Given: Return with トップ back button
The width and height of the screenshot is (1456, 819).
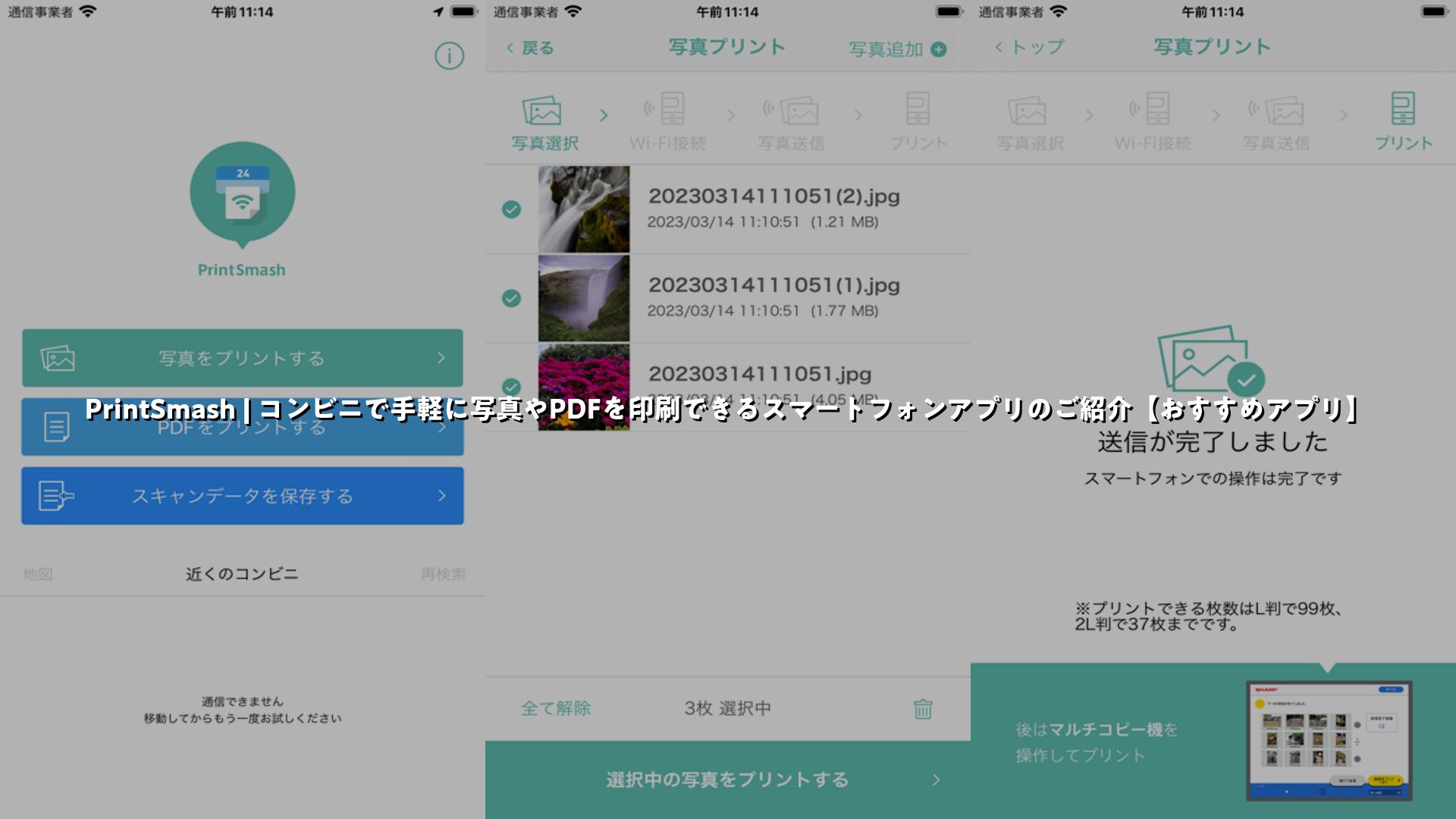Looking at the screenshot, I should [x=1029, y=47].
